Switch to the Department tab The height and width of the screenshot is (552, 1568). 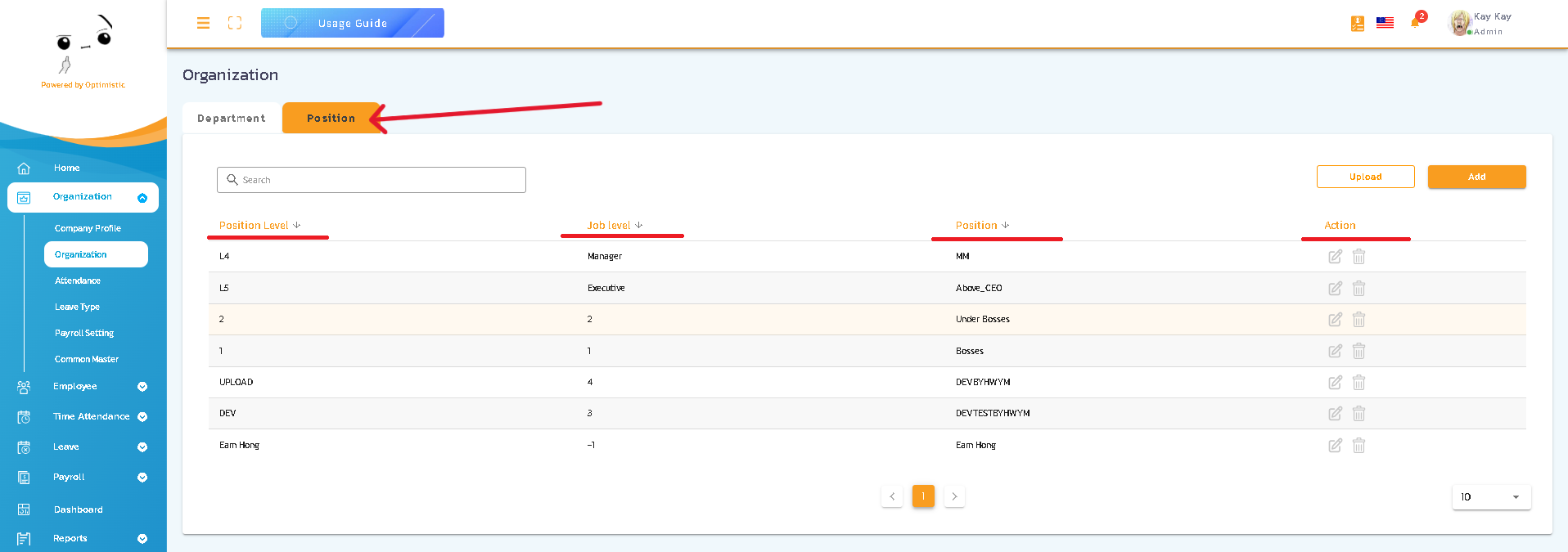pos(232,119)
